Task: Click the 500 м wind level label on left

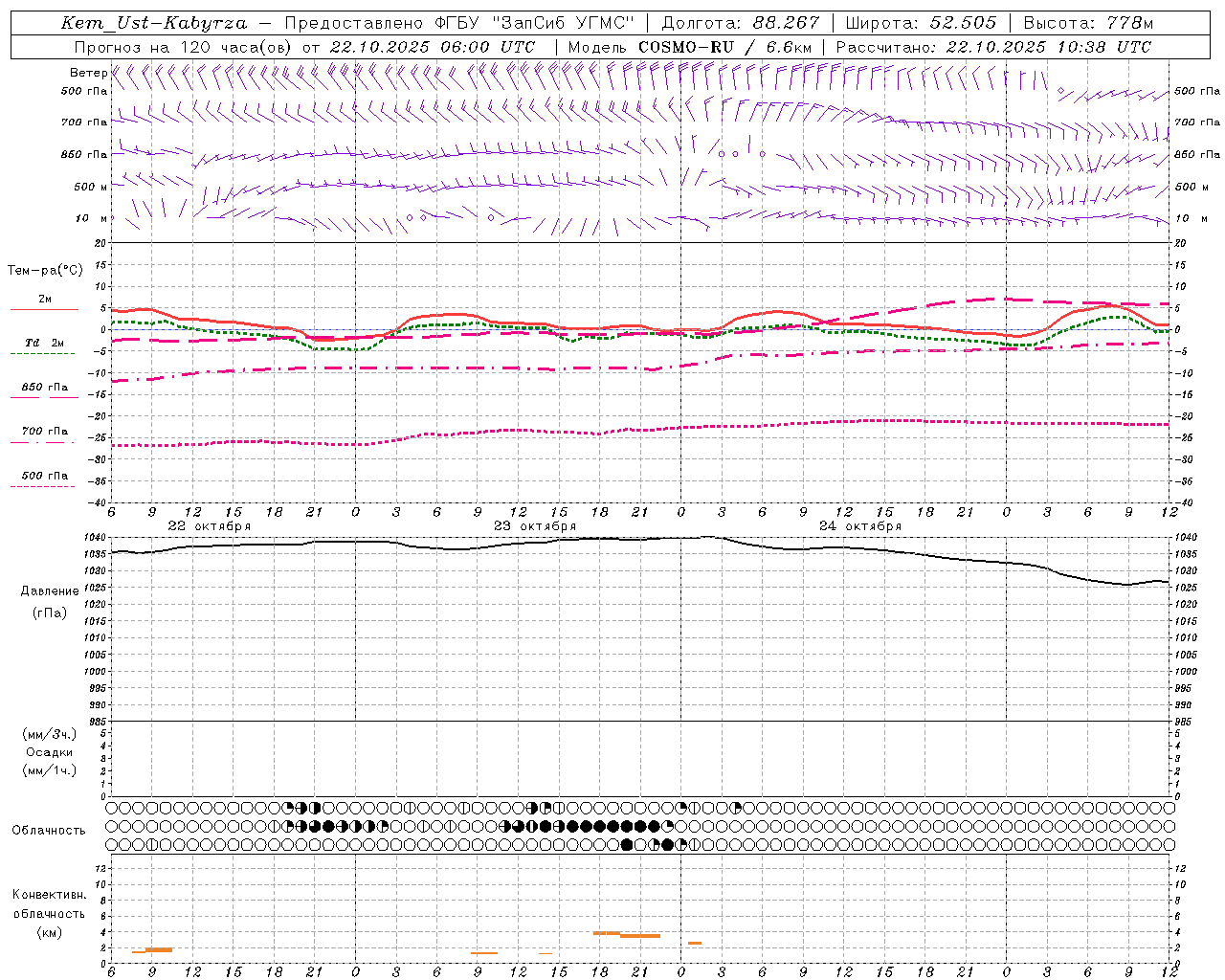Action: 91,187
